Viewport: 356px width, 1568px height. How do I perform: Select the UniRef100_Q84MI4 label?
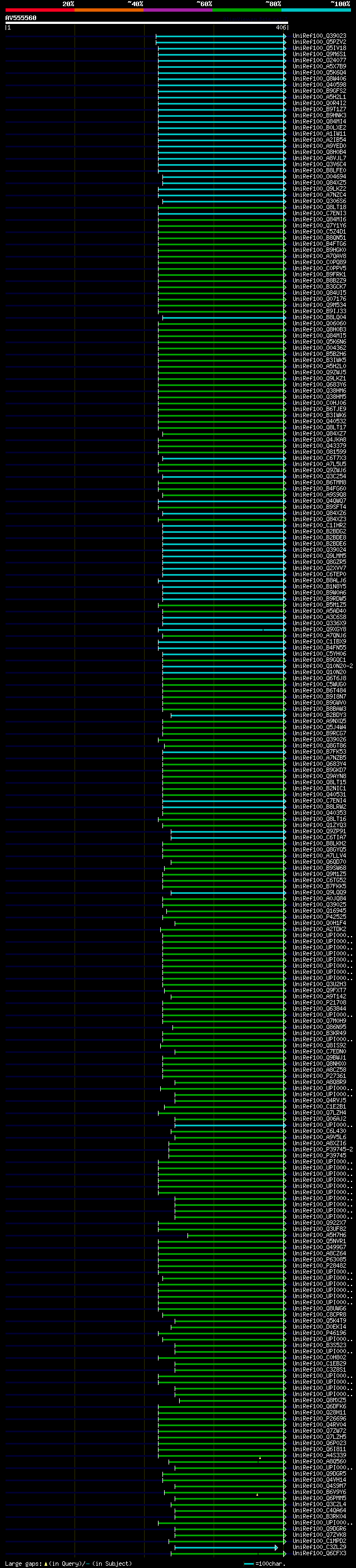[x=319, y=121]
